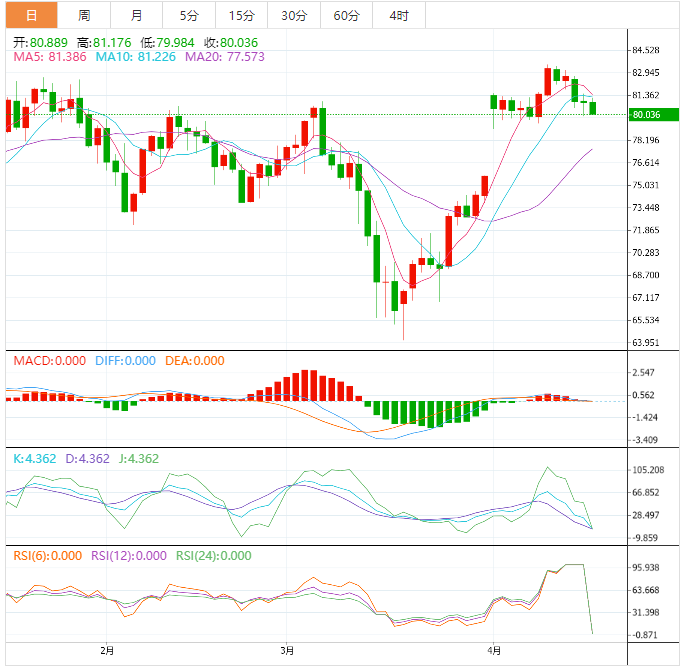Click the 84.528 price axis label
Viewport: 687px width, 672px height.
point(646,50)
